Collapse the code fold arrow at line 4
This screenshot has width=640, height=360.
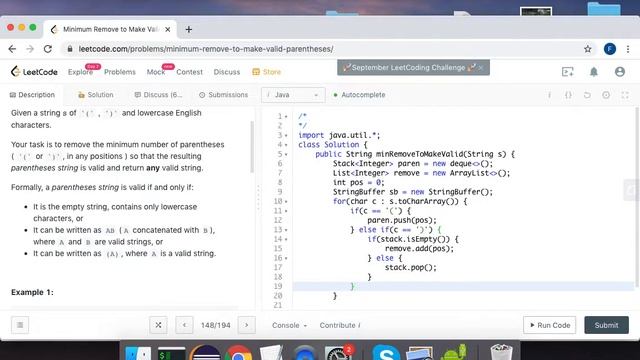coord(286,145)
